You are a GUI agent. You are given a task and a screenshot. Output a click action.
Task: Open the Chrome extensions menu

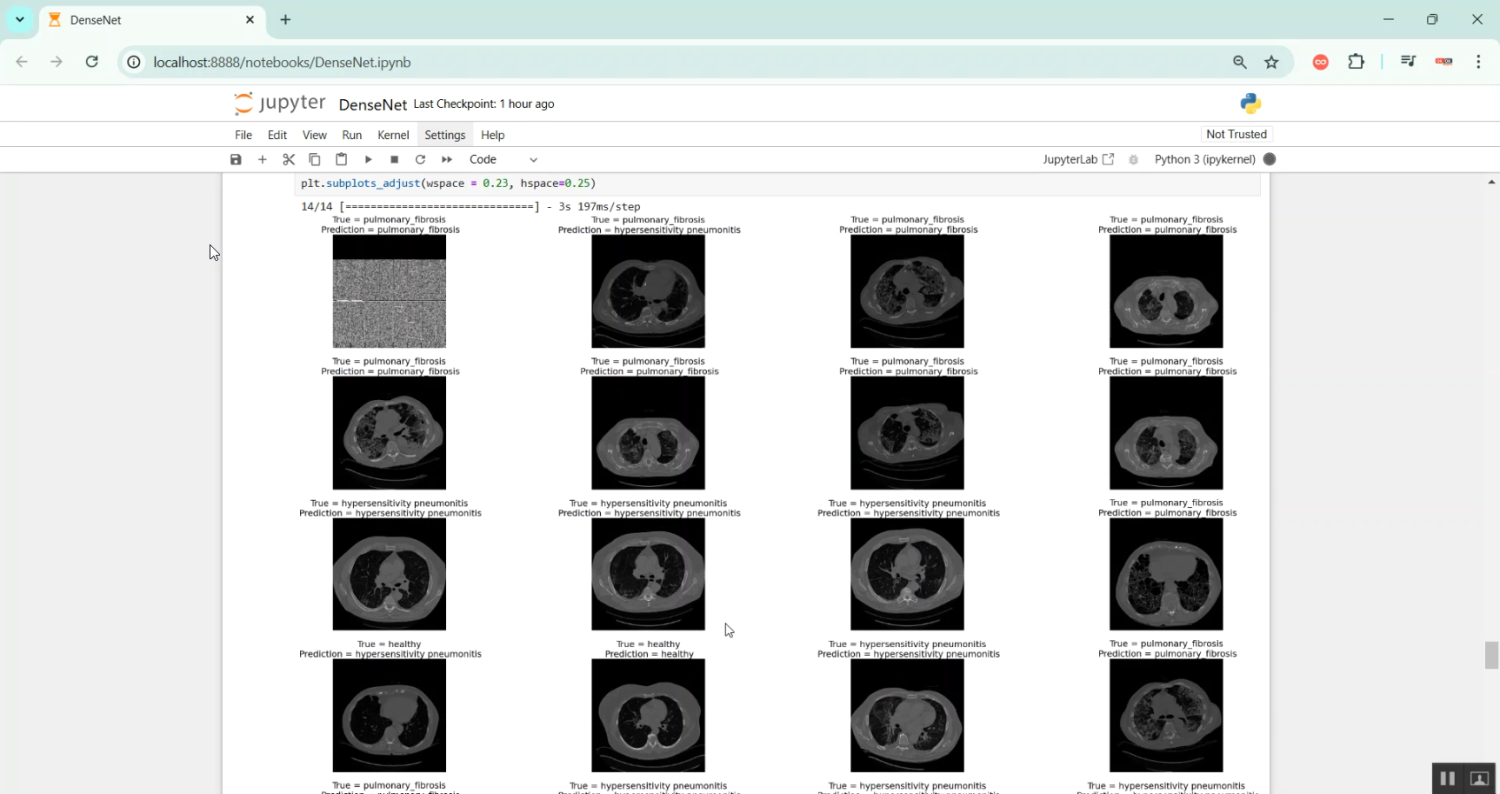[1356, 62]
